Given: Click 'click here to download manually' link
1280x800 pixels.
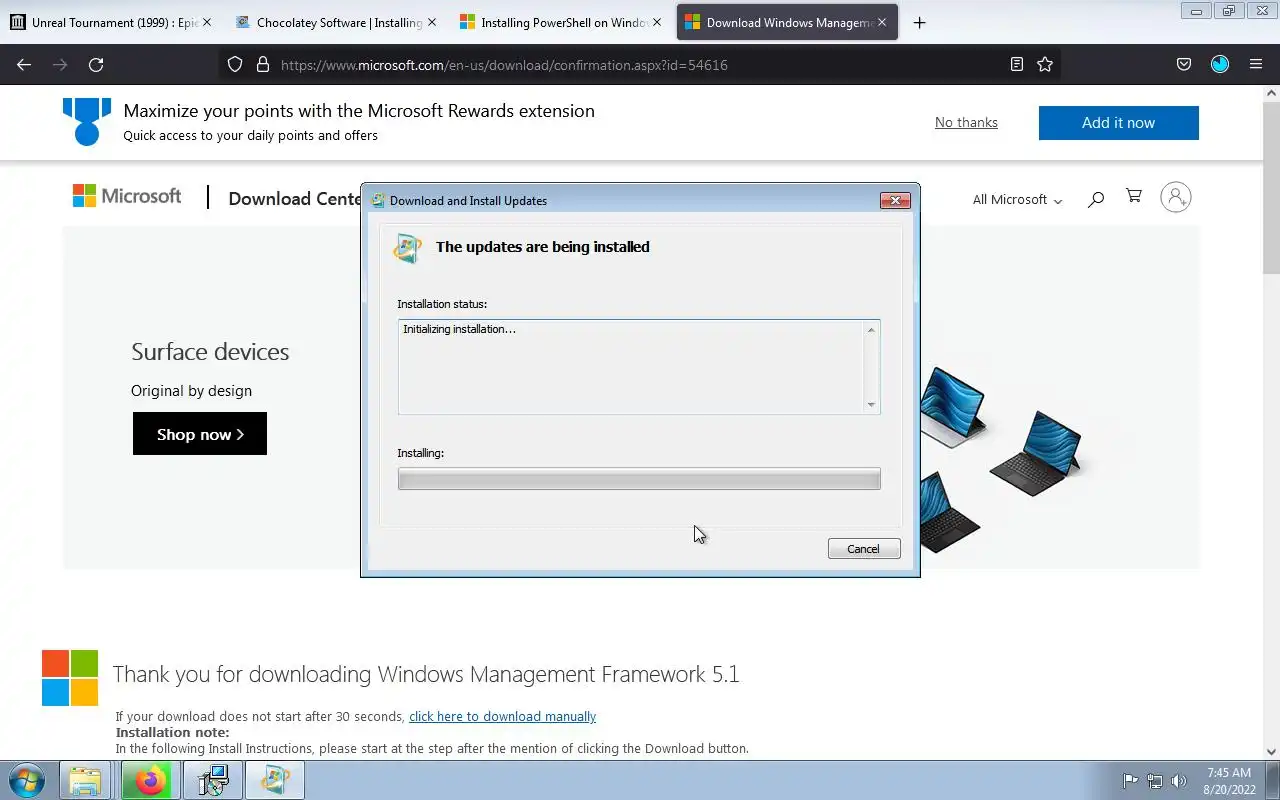Looking at the screenshot, I should click(502, 716).
